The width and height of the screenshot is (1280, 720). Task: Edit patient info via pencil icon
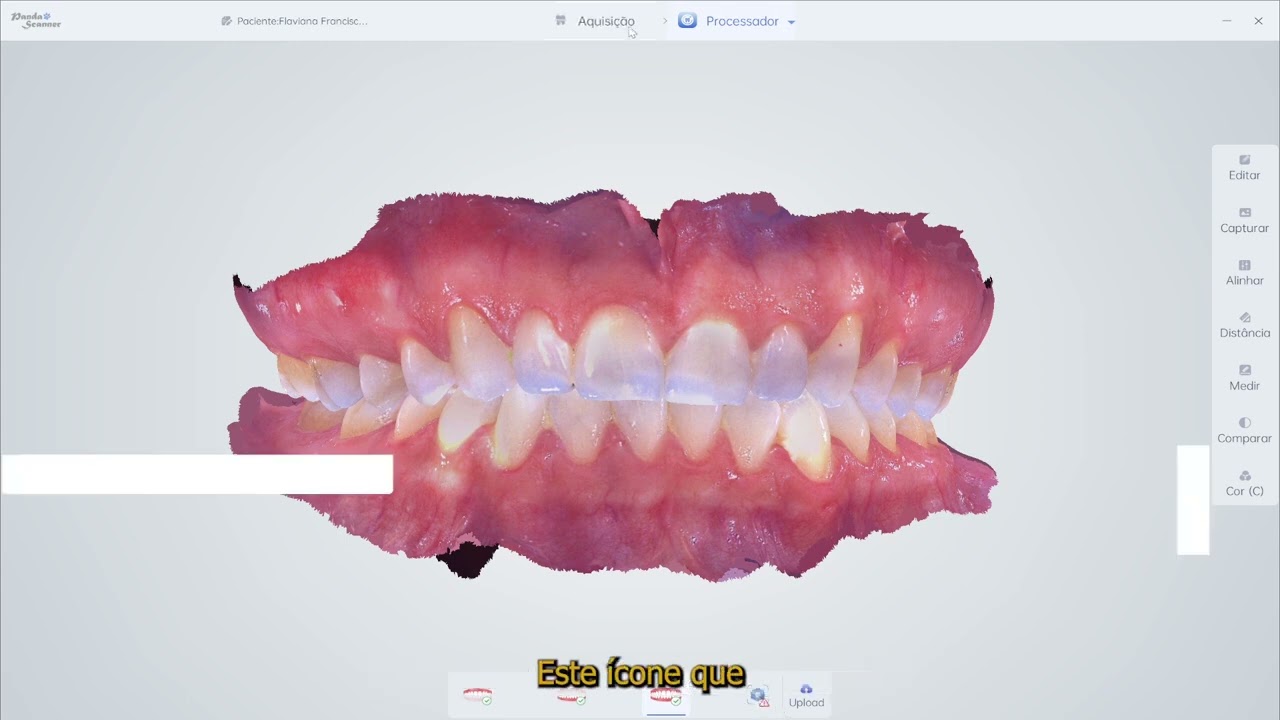point(227,21)
